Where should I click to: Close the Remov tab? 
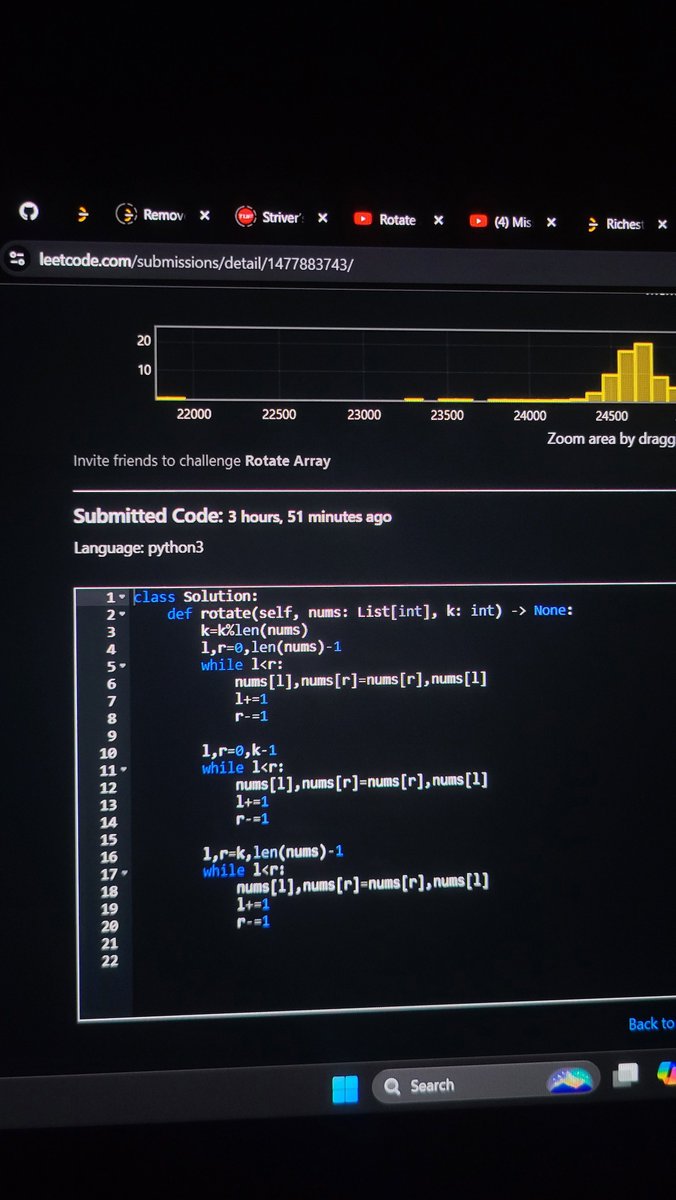(204, 215)
